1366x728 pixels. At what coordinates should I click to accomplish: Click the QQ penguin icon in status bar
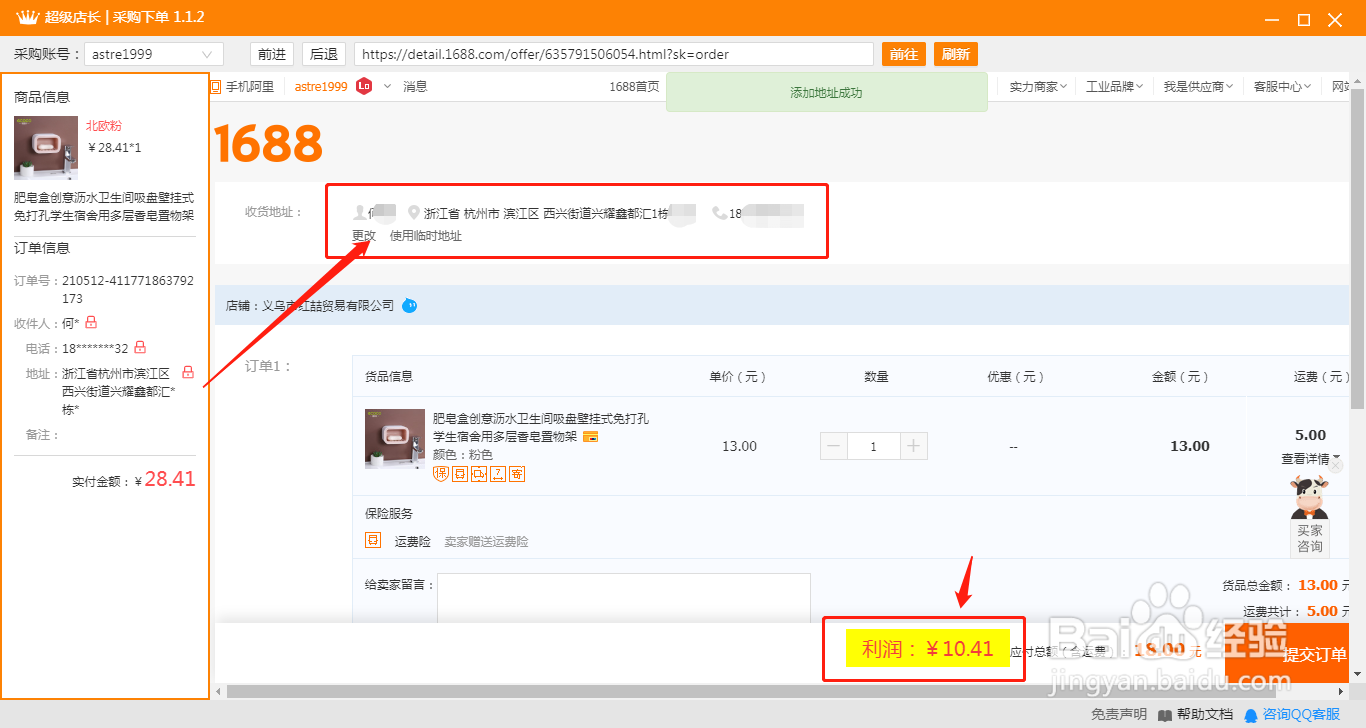[x=1251, y=715]
